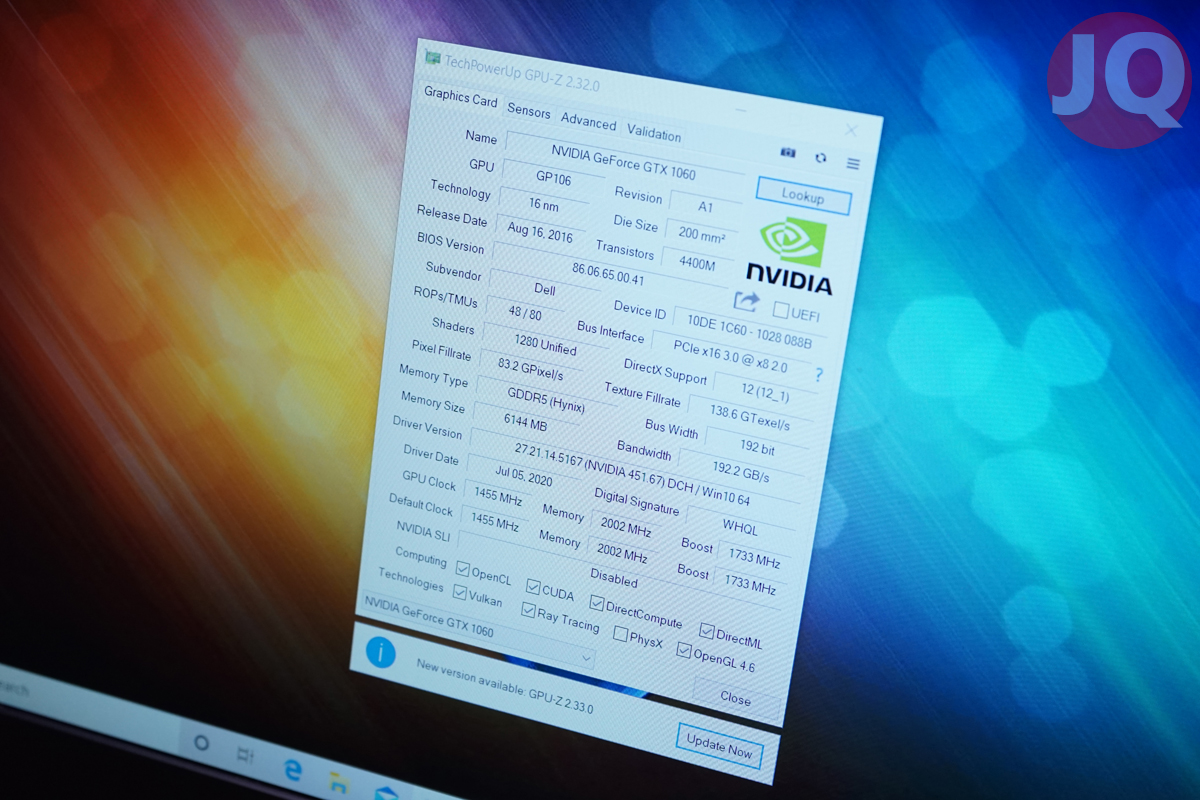Click the Technology value 16 nm
The width and height of the screenshot is (1200, 800).
[543, 204]
